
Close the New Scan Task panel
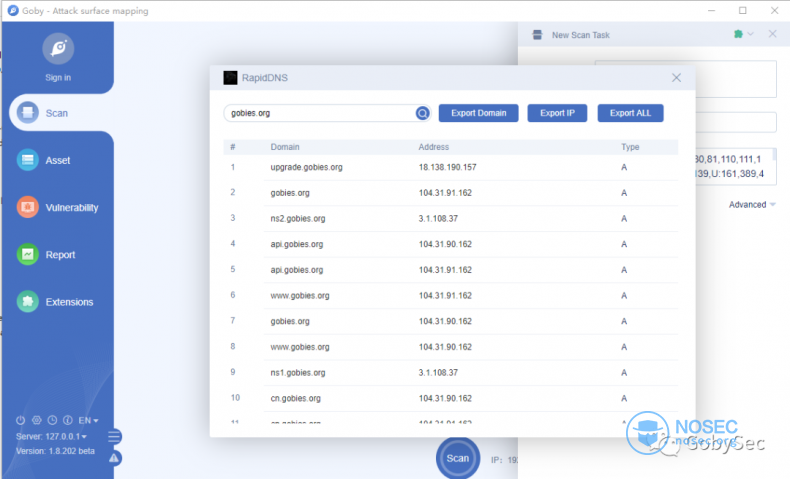[772, 34]
